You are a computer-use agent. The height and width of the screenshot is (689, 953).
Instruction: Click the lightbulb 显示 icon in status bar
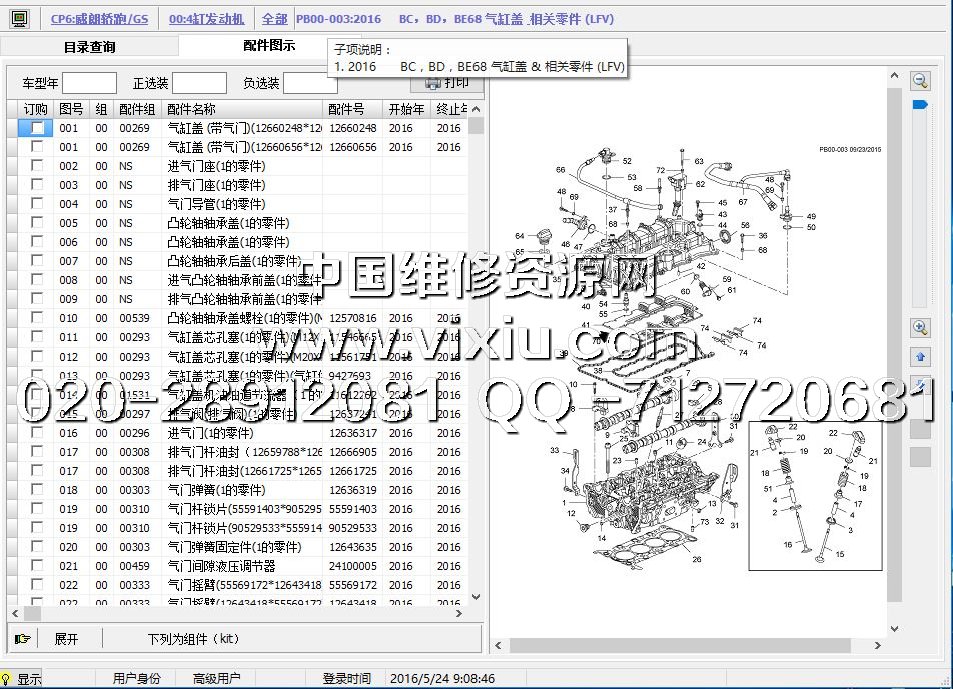(x=9, y=679)
